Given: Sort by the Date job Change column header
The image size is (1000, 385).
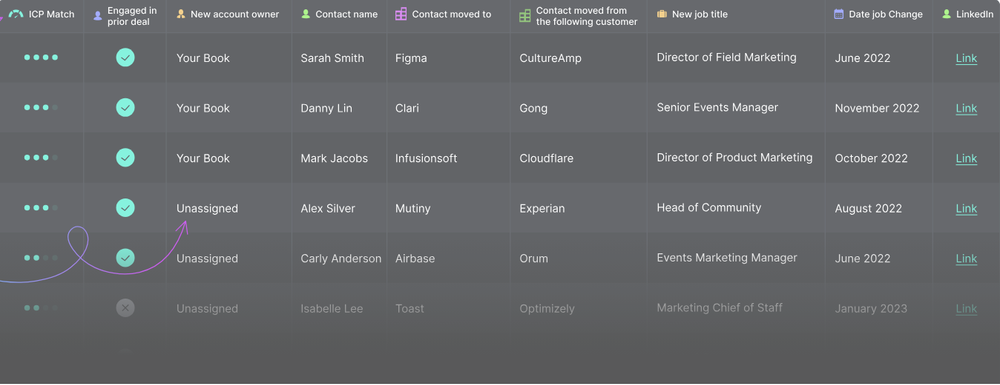Looking at the screenshot, I should pyautogui.click(x=885, y=14).
